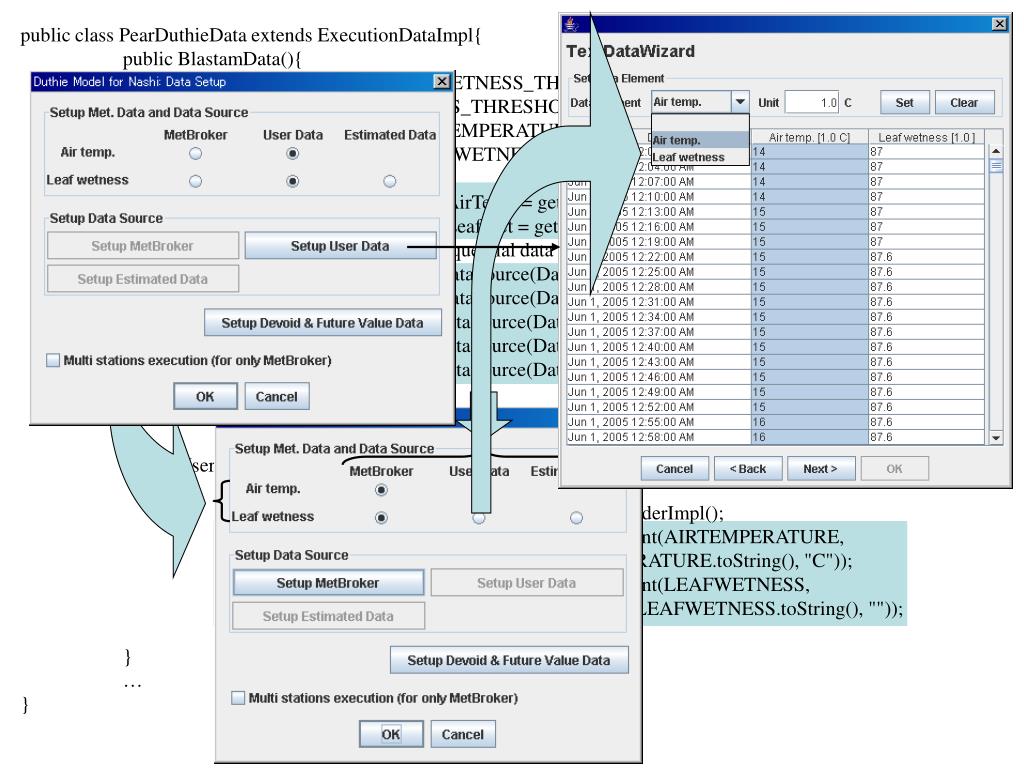Click the Set button in TextDataWizard
Screen dimensions: 1024x768
904,103
